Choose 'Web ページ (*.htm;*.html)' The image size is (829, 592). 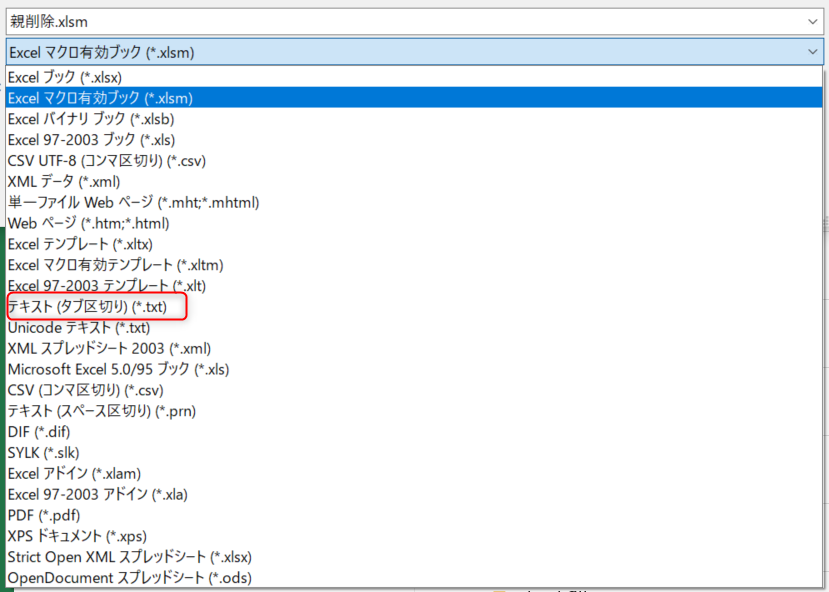414,223
